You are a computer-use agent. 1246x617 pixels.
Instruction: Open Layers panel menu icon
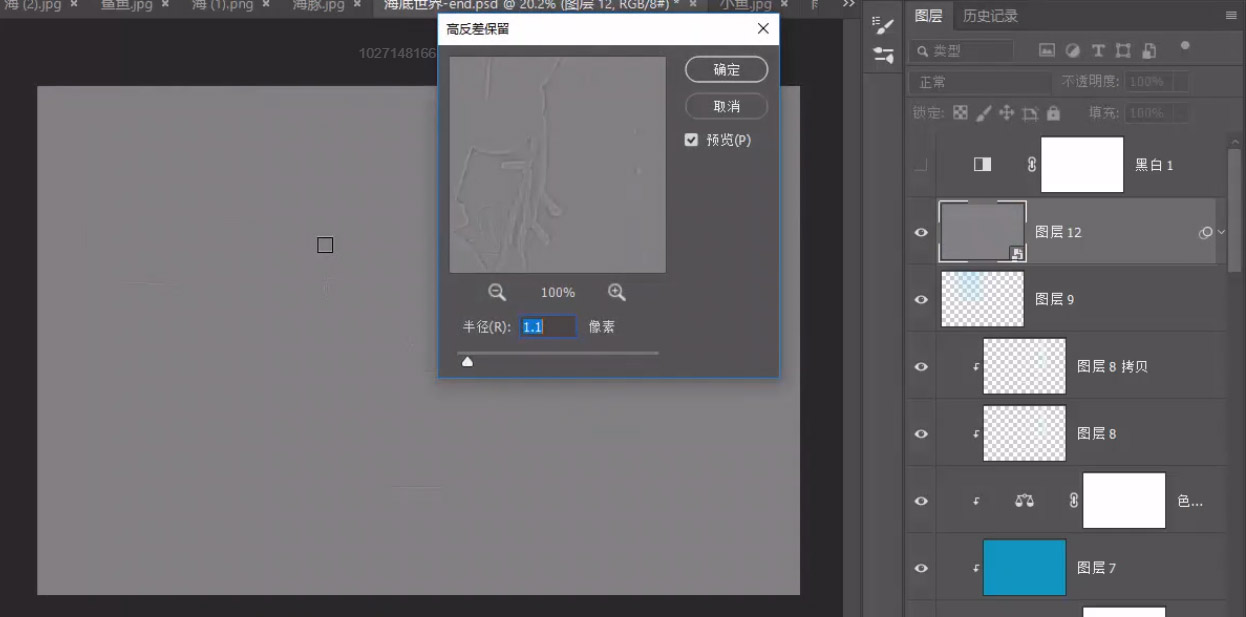(x=1230, y=16)
